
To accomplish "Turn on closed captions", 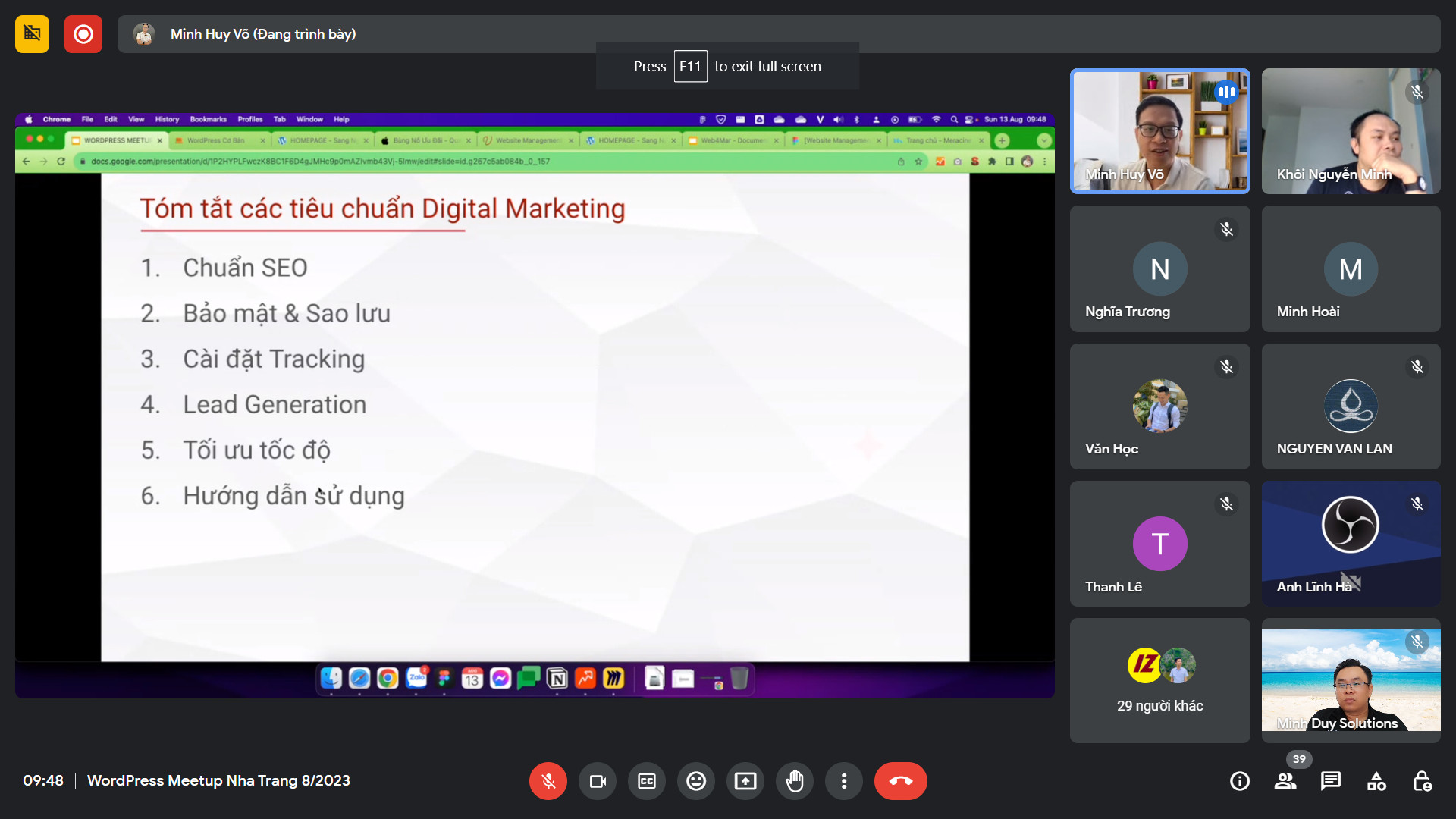I will pyautogui.click(x=647, y=781).
